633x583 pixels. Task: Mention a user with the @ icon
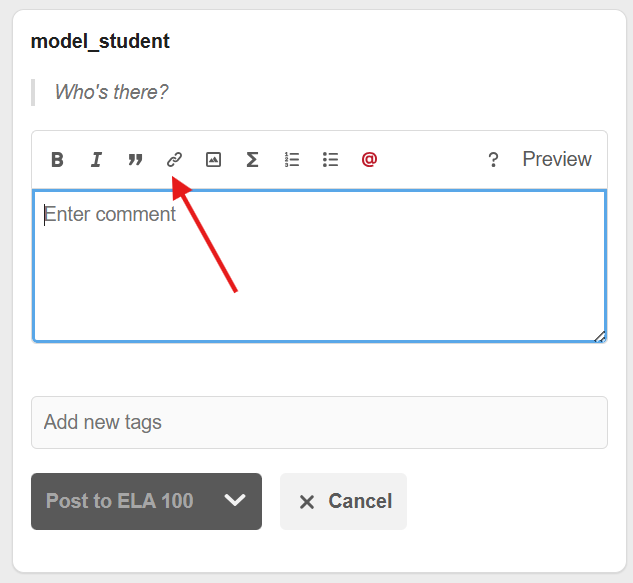coord(369,159)
